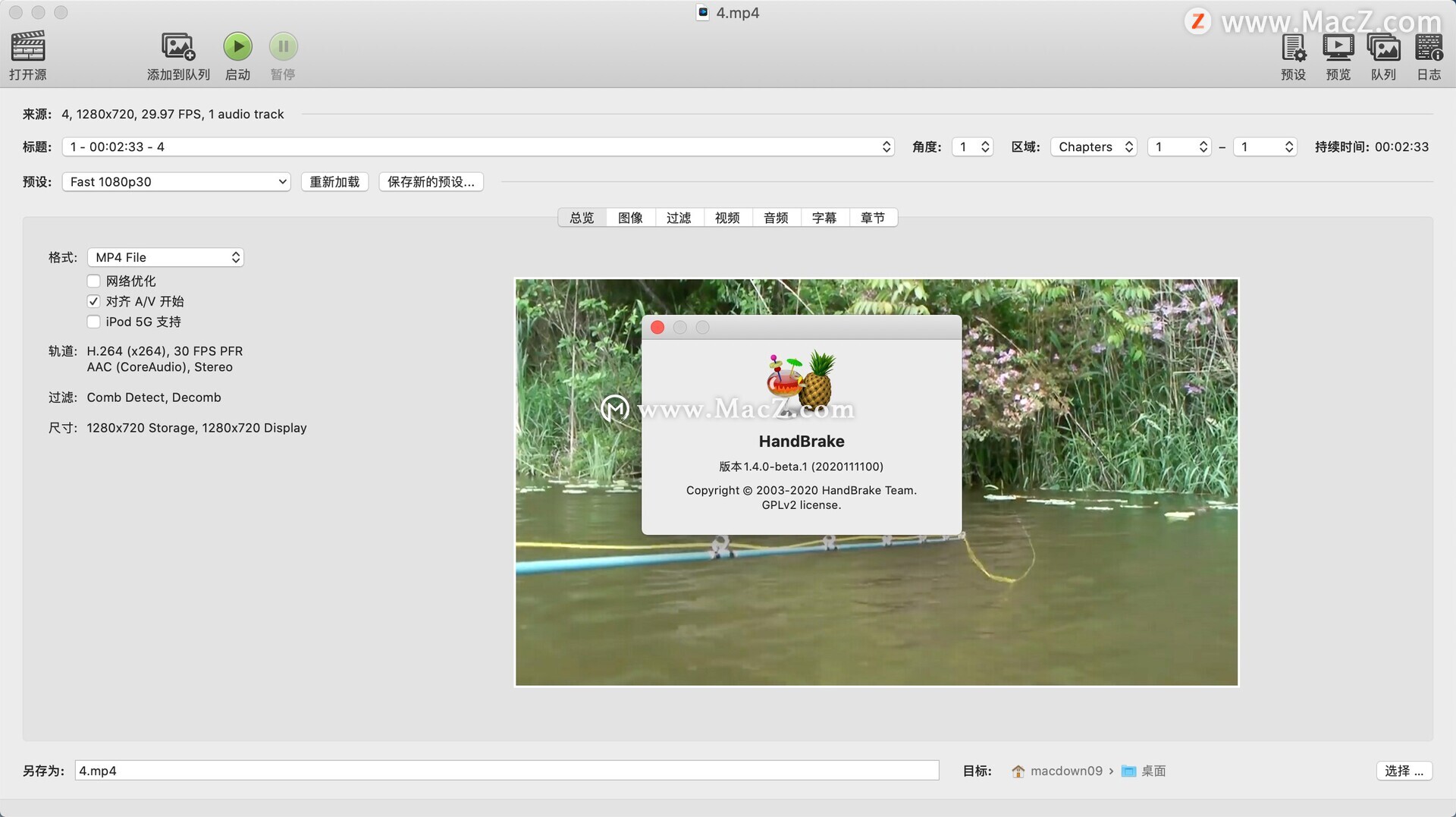Open the Fast 1080p30 preset dropdown
The width and height of the screenshot is (1456, 817).
177,181
